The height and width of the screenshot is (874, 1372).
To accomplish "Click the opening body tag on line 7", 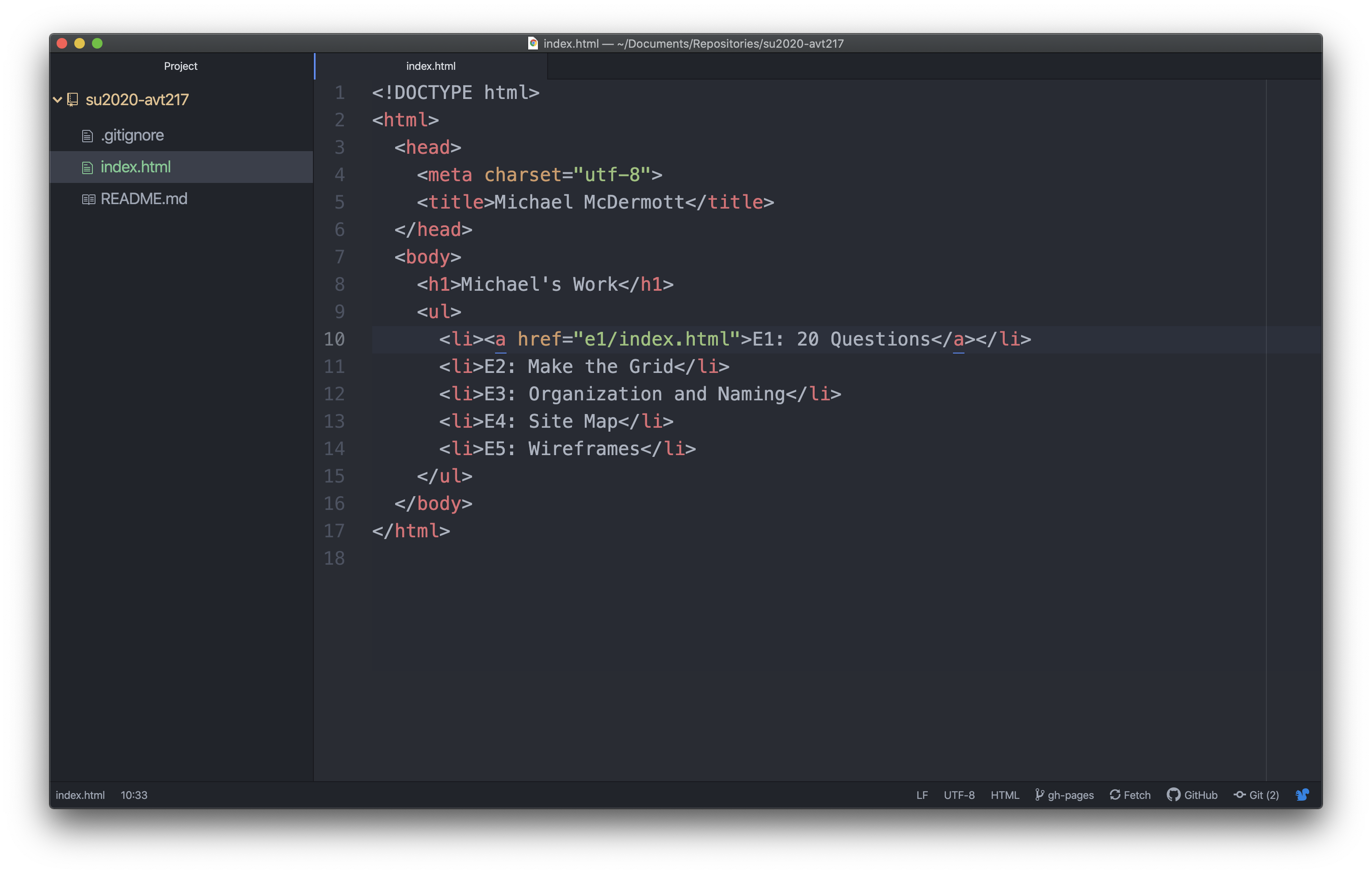I will click(x=427, y=256).
